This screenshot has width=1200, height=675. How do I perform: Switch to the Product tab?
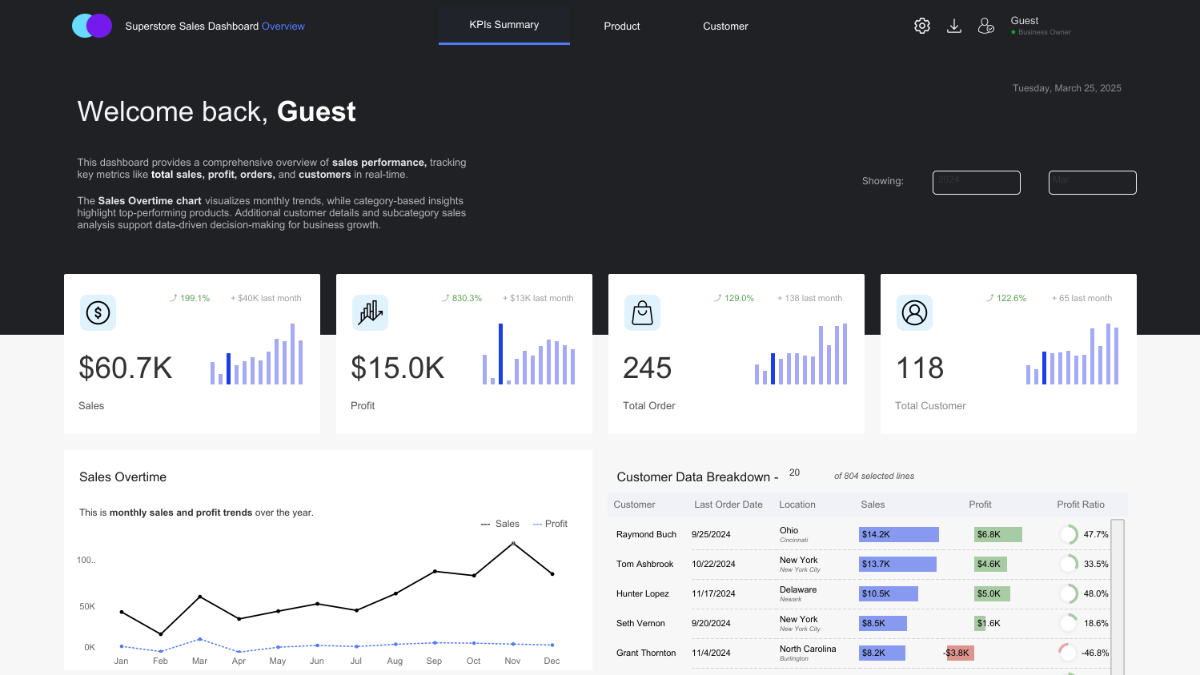pyautogui.click(x=622, y=26)
